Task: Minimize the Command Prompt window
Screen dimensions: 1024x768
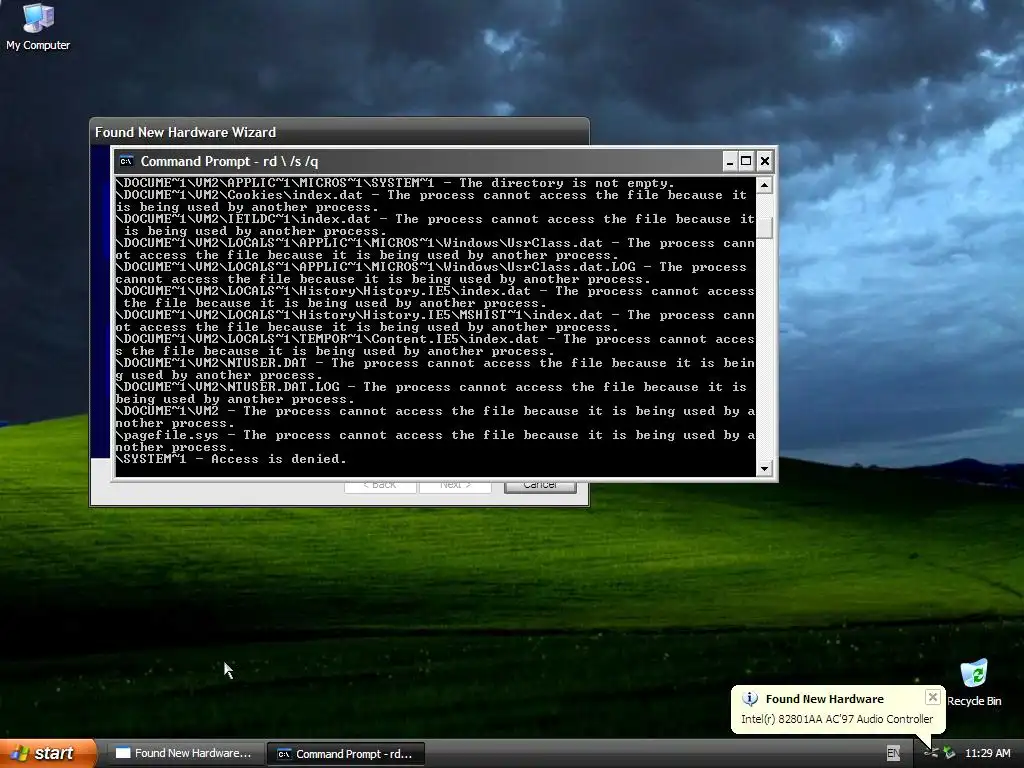Action: [729, 161]
